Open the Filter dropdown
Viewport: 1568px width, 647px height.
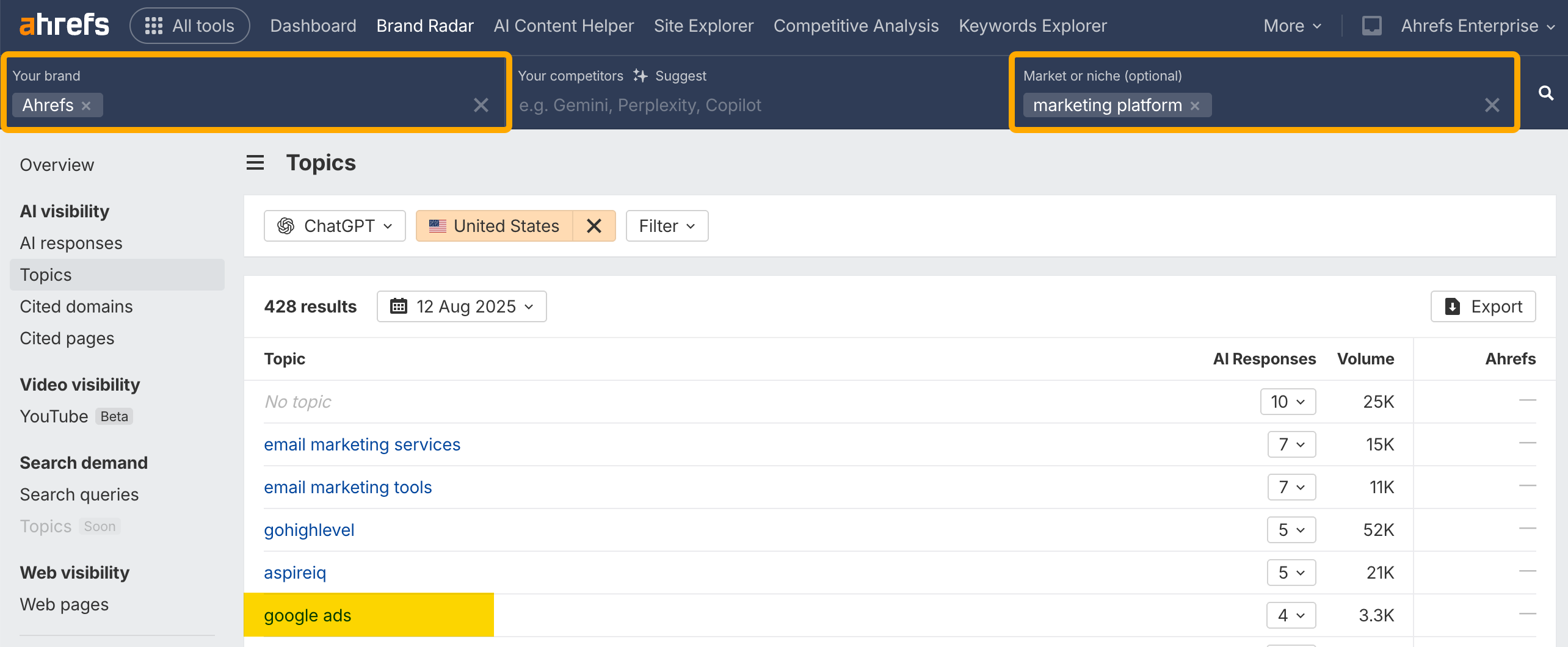tap(667, 226)
